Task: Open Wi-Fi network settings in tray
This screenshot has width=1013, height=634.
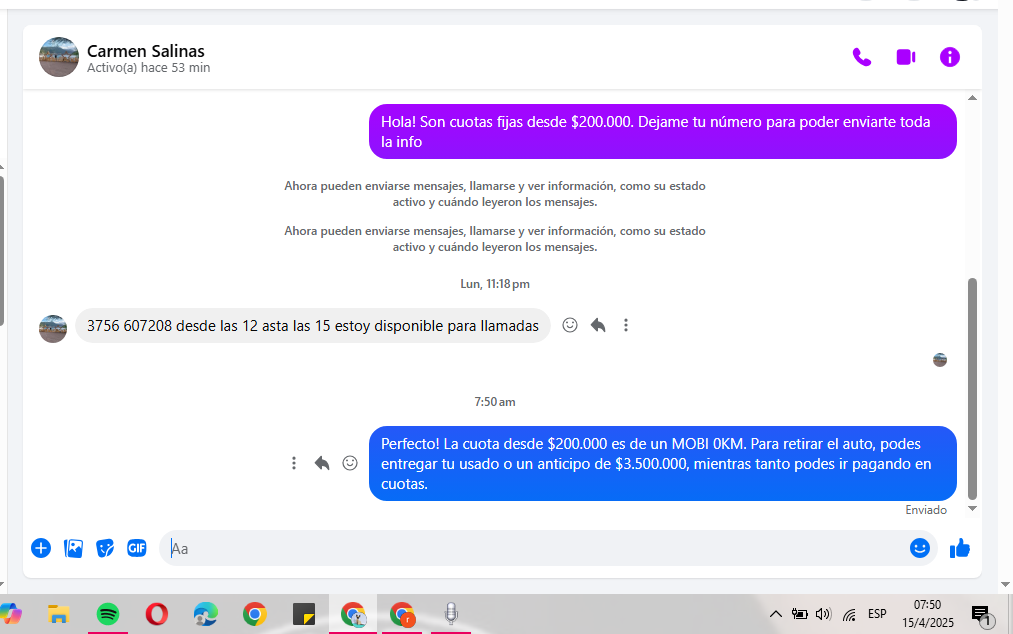Action: click(x=849, y=614)
